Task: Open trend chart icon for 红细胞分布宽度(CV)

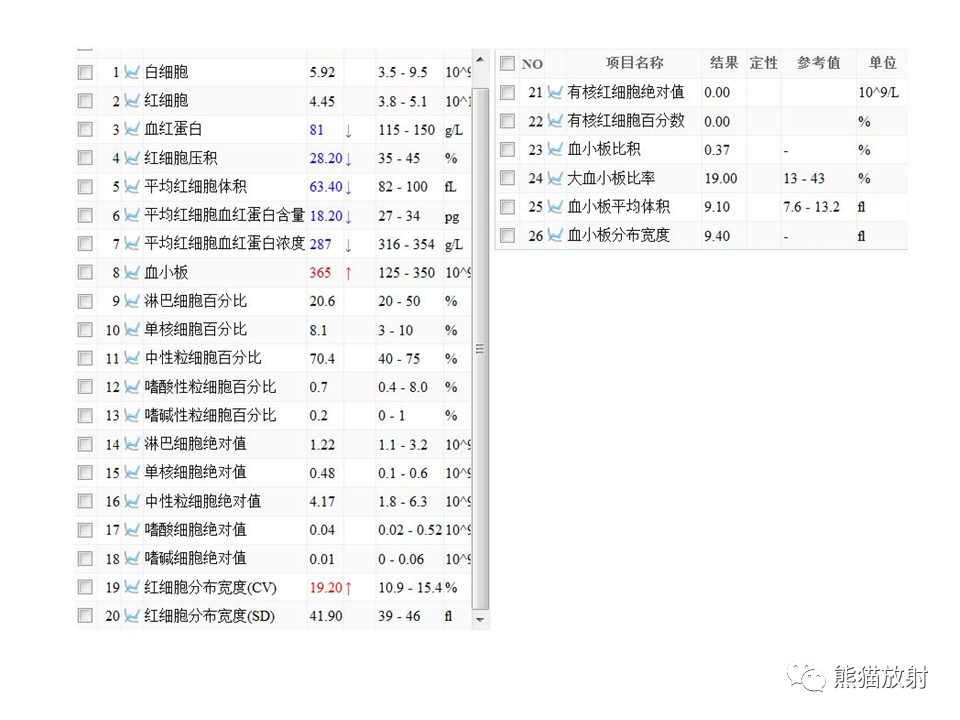Action: tap(132, 587)
